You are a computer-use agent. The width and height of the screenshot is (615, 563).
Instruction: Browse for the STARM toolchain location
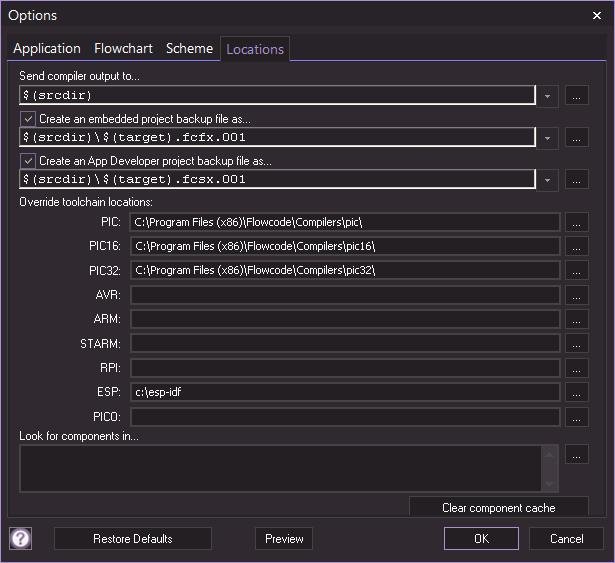[x=577, y=343]
